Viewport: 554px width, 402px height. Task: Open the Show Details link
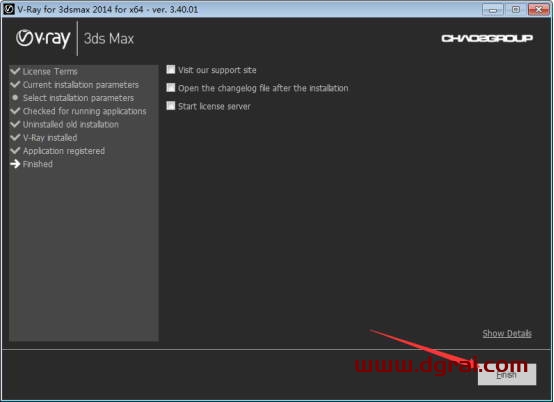pyautogui.click(x=507, y=333)
